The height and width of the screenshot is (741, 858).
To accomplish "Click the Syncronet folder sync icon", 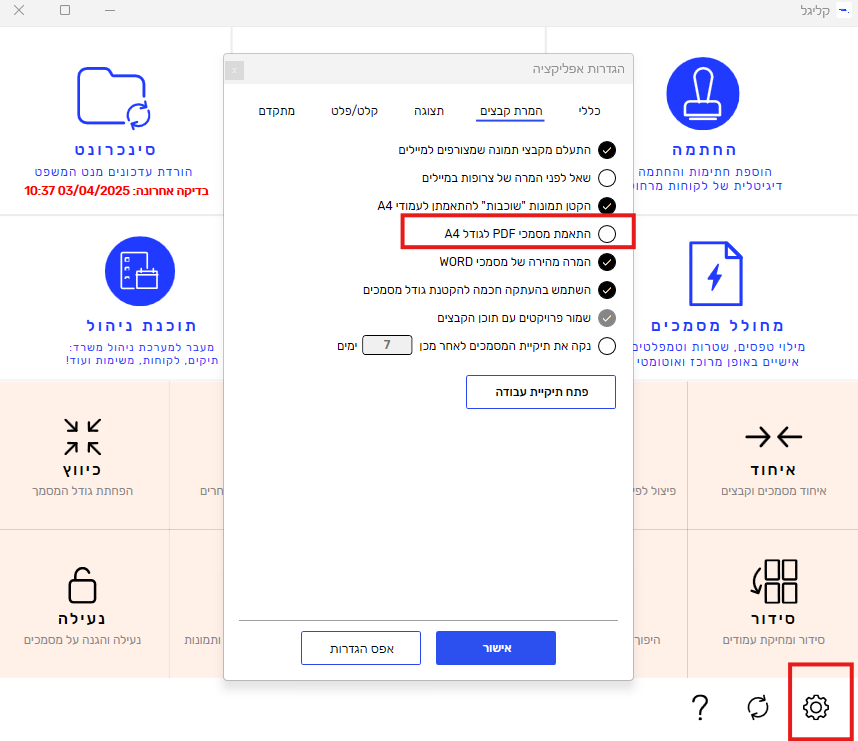I will (114, 98).
